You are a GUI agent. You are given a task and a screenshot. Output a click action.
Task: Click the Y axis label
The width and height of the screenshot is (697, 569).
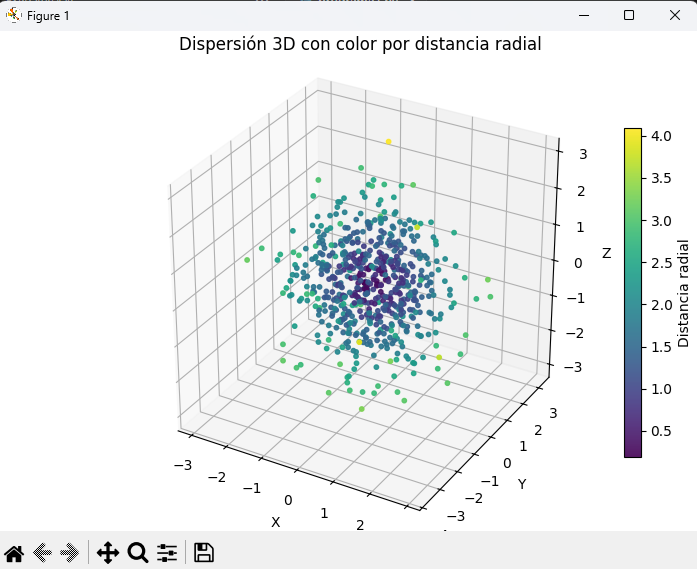[x=522, y=484]
